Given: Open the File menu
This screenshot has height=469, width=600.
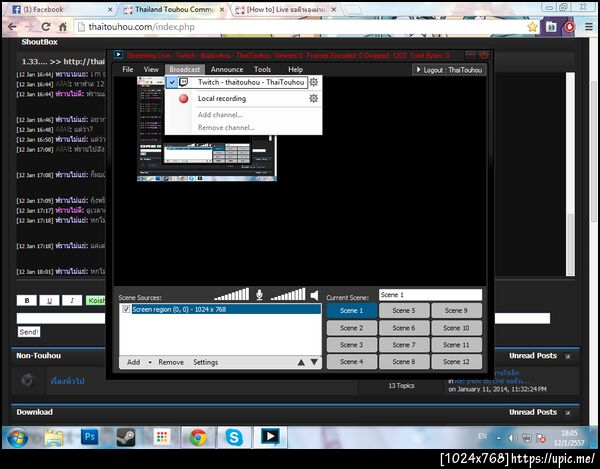Looking at the screenshot, I should (128, 69).
